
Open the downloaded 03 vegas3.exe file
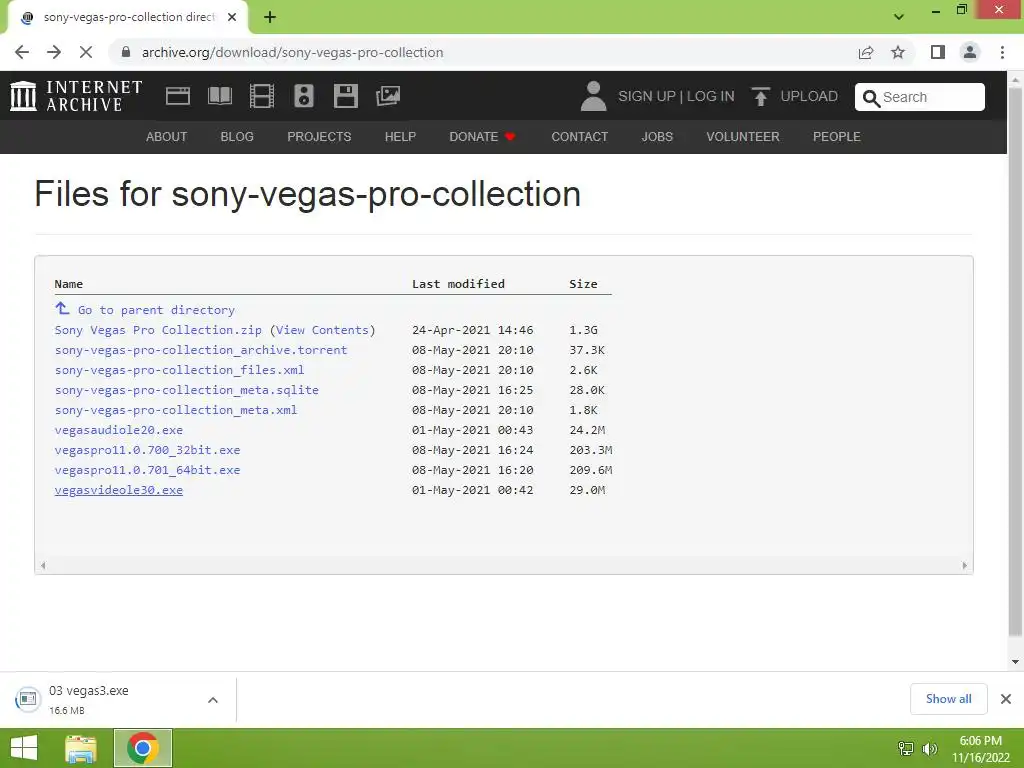click(x=88, y=699)
